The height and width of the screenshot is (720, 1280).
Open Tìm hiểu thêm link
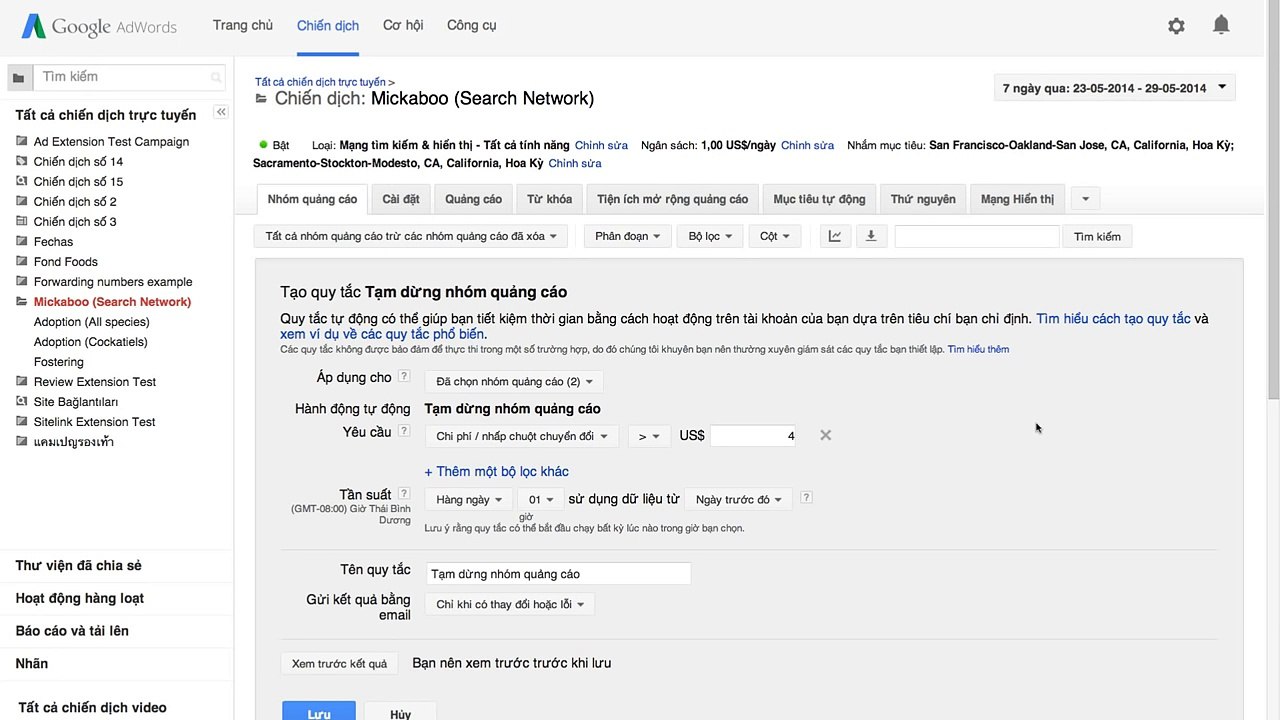[x=978, y=349]
